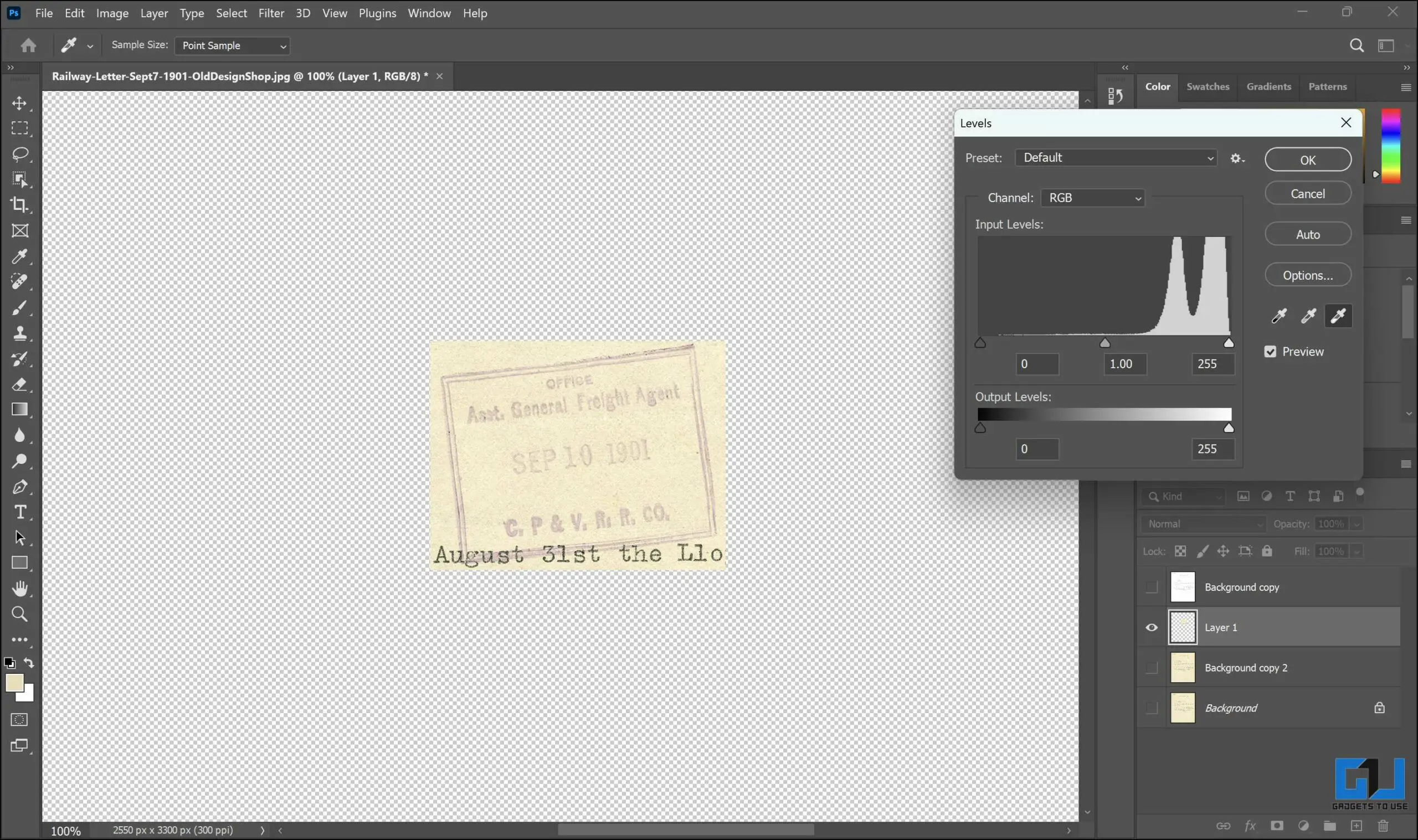This screenshot has height=840, width=1418.
Task: Select the Gradient tool
Action: point(20,410)
